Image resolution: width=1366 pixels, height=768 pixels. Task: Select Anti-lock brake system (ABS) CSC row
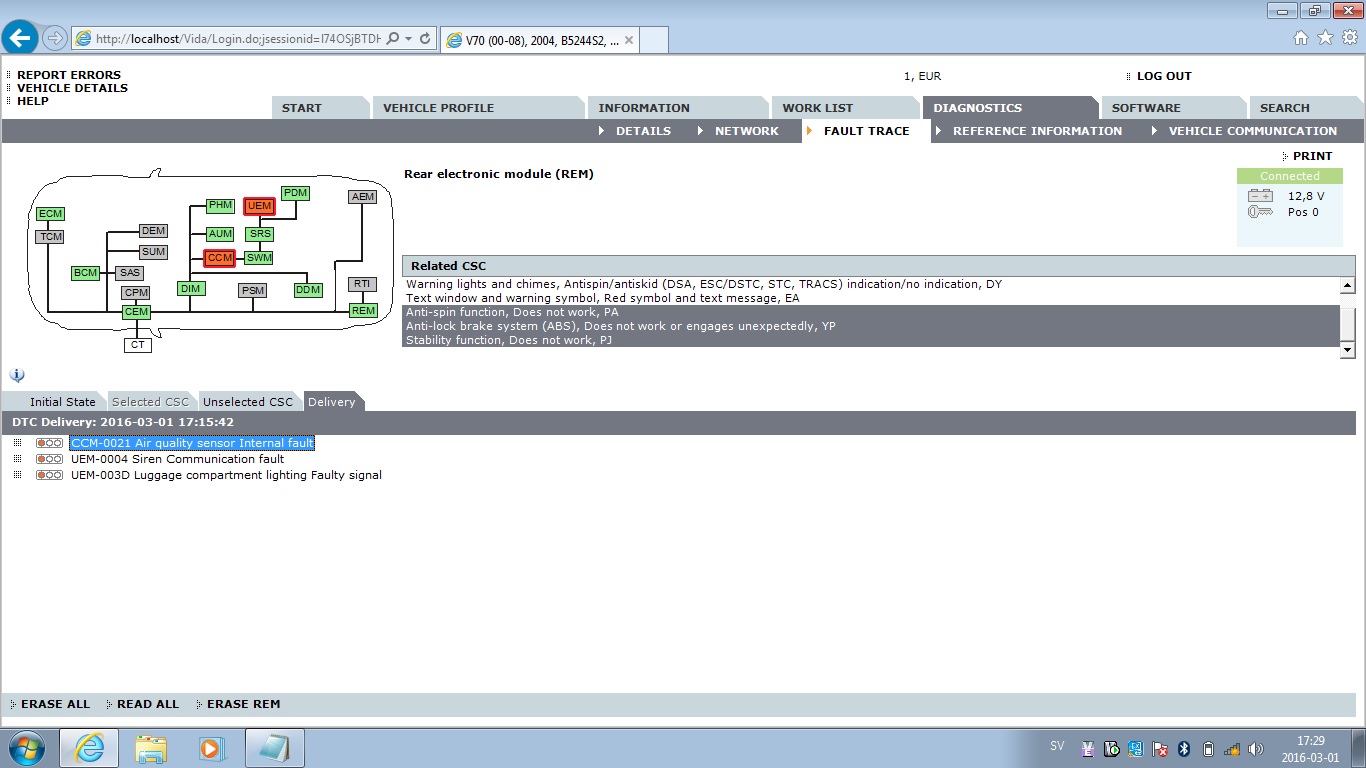pos(620,326)
